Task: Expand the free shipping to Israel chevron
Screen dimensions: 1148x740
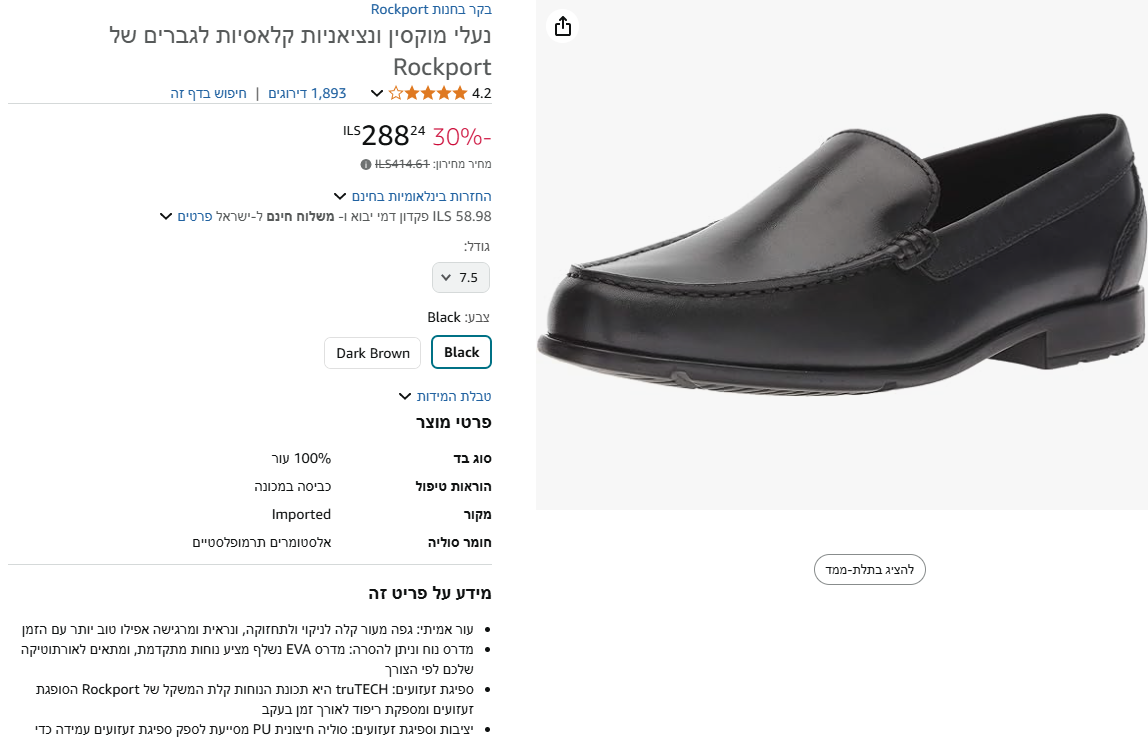Action: tap(165, 216)
